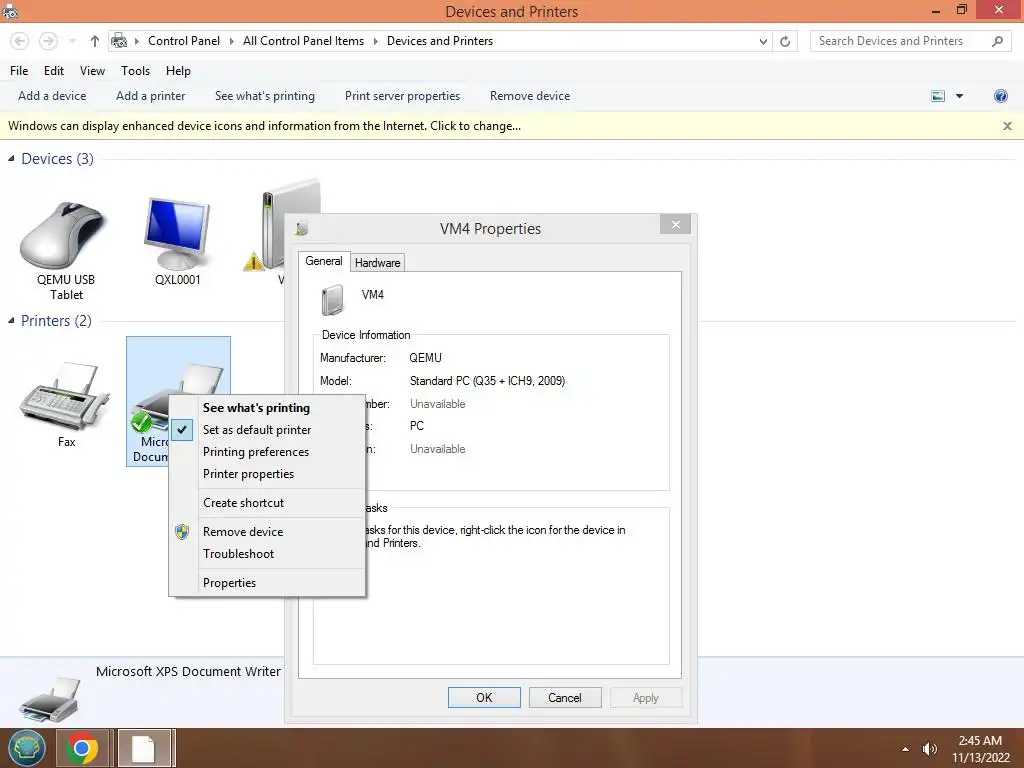
Task: Click the blank document taskbar icon
Action: 144,748
